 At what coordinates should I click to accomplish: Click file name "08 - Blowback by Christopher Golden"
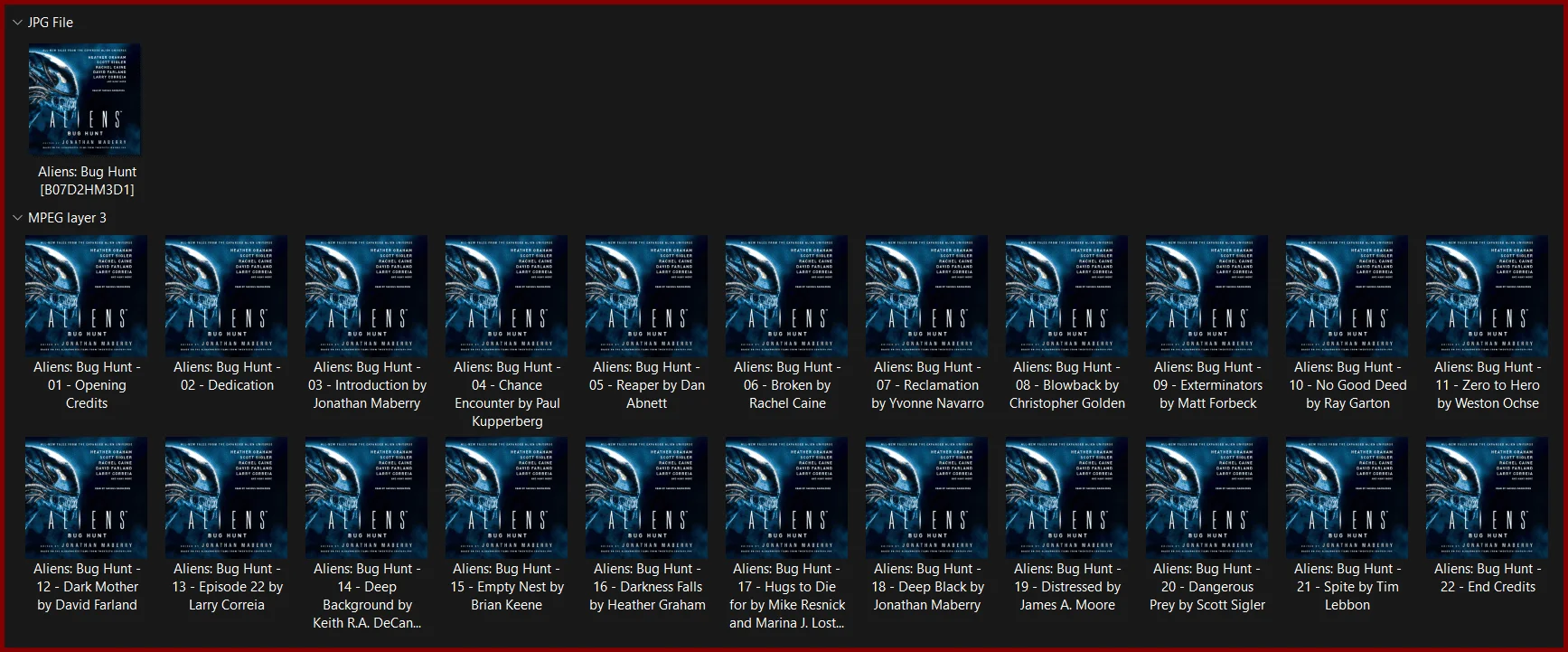click(x=1067, y=385)
